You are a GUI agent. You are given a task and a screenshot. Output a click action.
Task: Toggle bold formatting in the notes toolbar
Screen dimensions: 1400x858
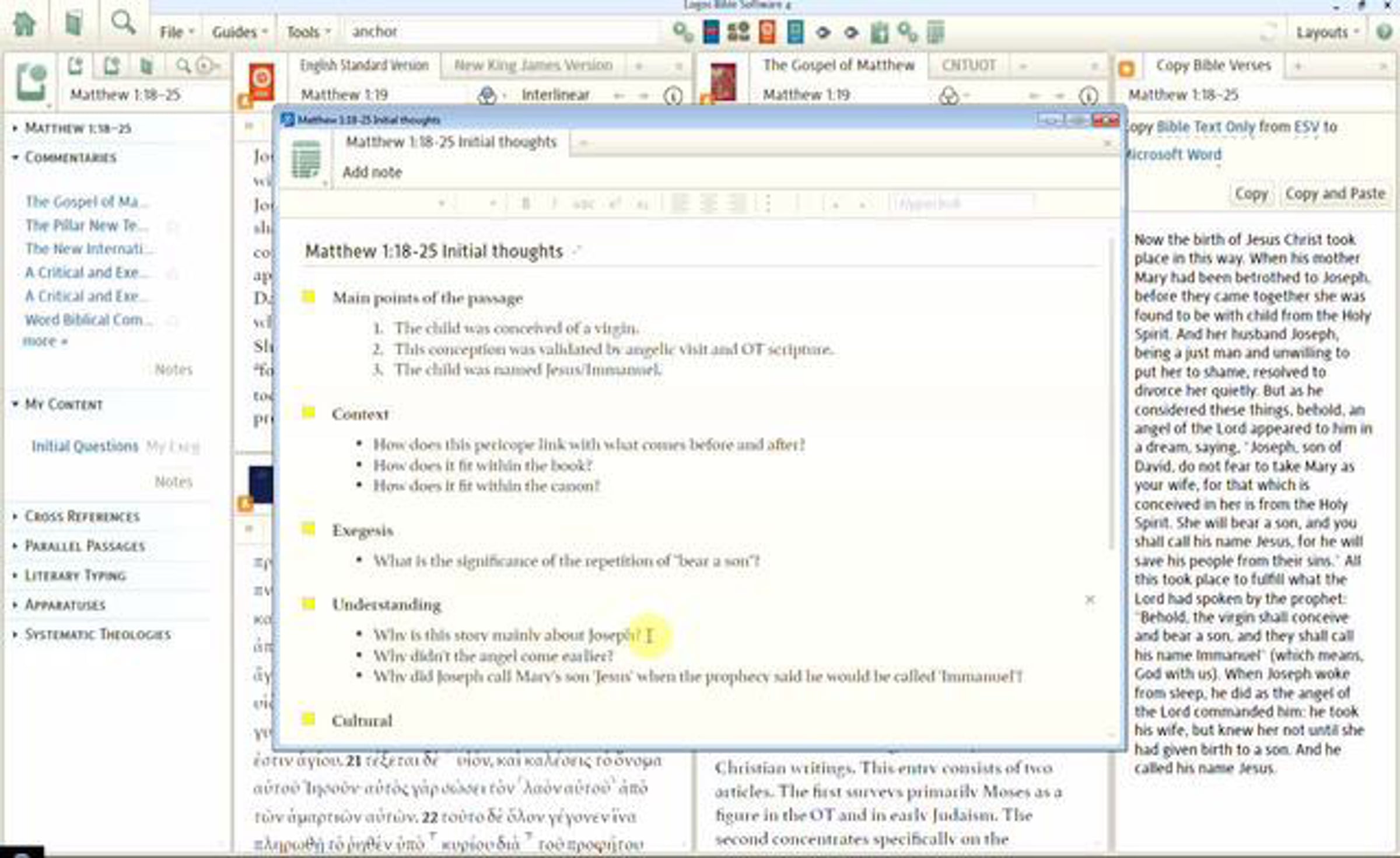pyautogui.click(x=526, y=204)
